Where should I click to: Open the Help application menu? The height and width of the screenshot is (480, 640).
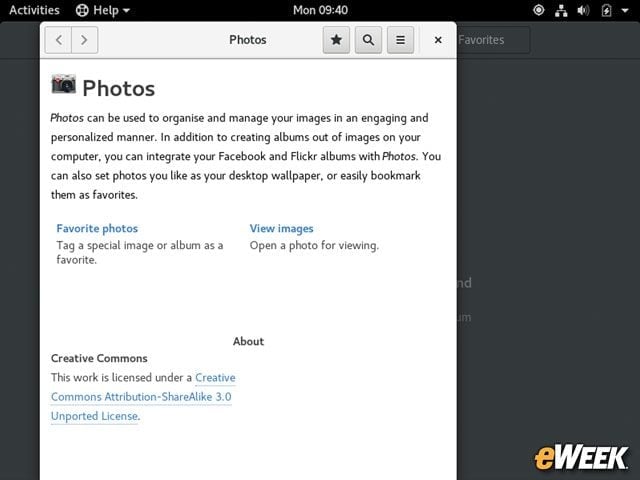pos(103,10)
